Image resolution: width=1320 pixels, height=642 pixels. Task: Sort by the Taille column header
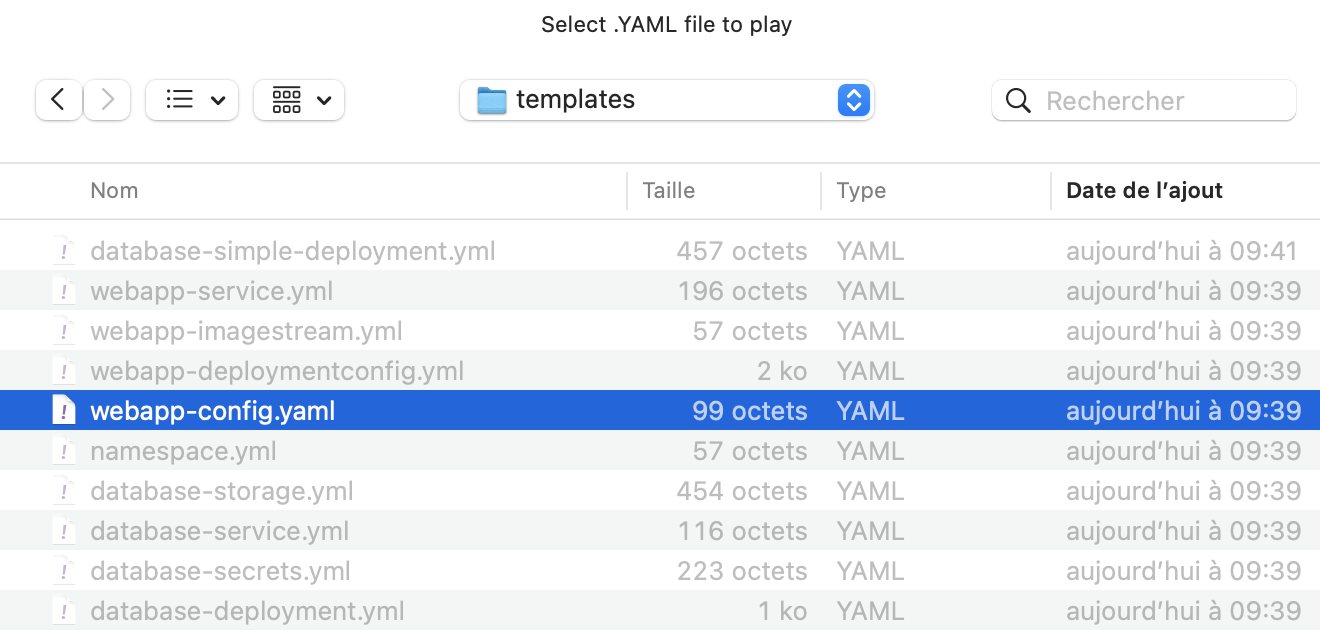click(668, 190)
